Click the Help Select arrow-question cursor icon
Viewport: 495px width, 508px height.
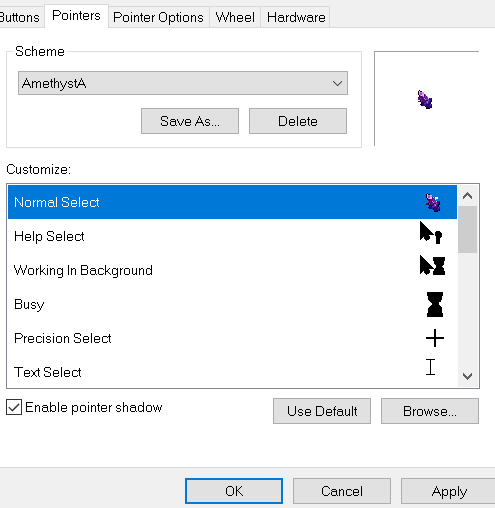(x=431, y=232)
